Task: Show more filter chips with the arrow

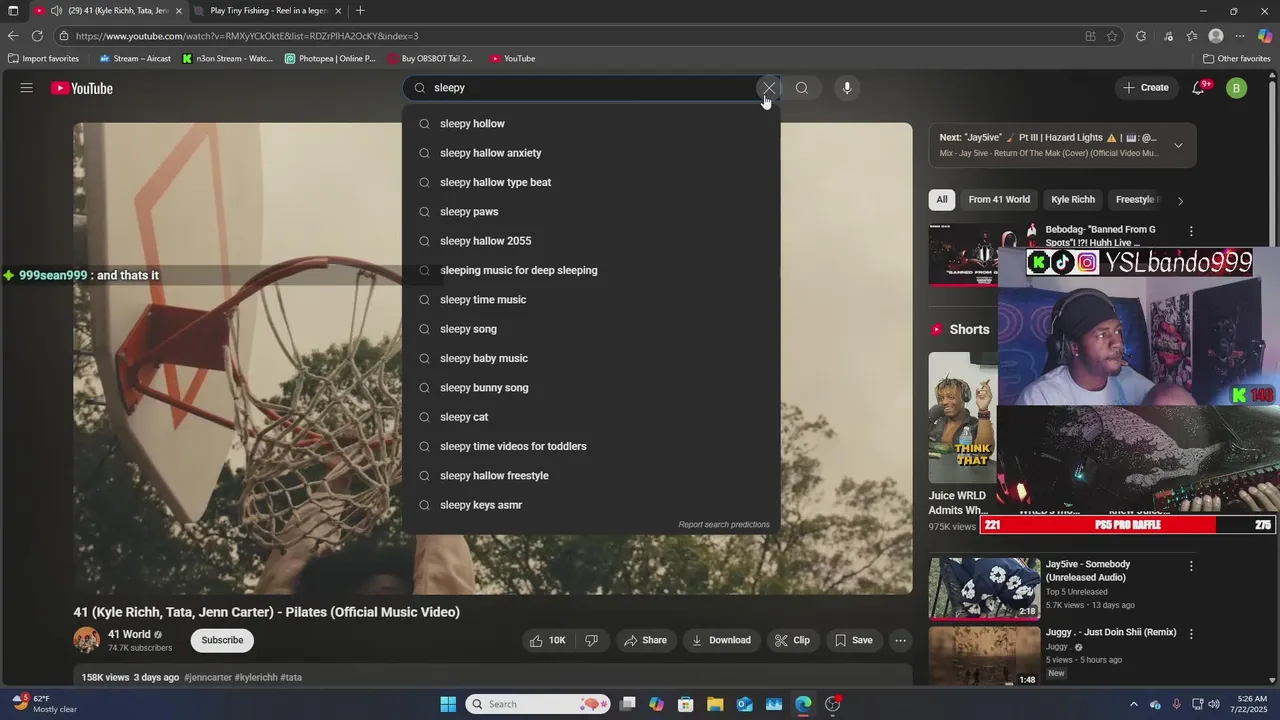Action: [x=1180, y=200]
